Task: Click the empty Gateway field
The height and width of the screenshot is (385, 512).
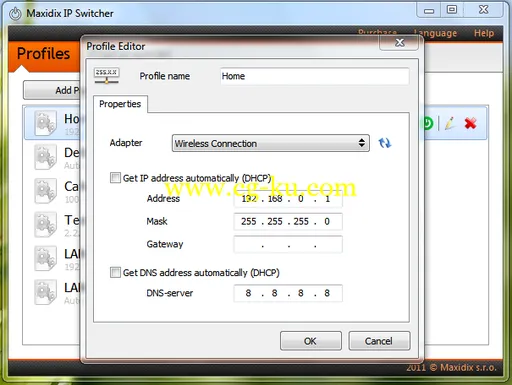Action: coord(288,244)
